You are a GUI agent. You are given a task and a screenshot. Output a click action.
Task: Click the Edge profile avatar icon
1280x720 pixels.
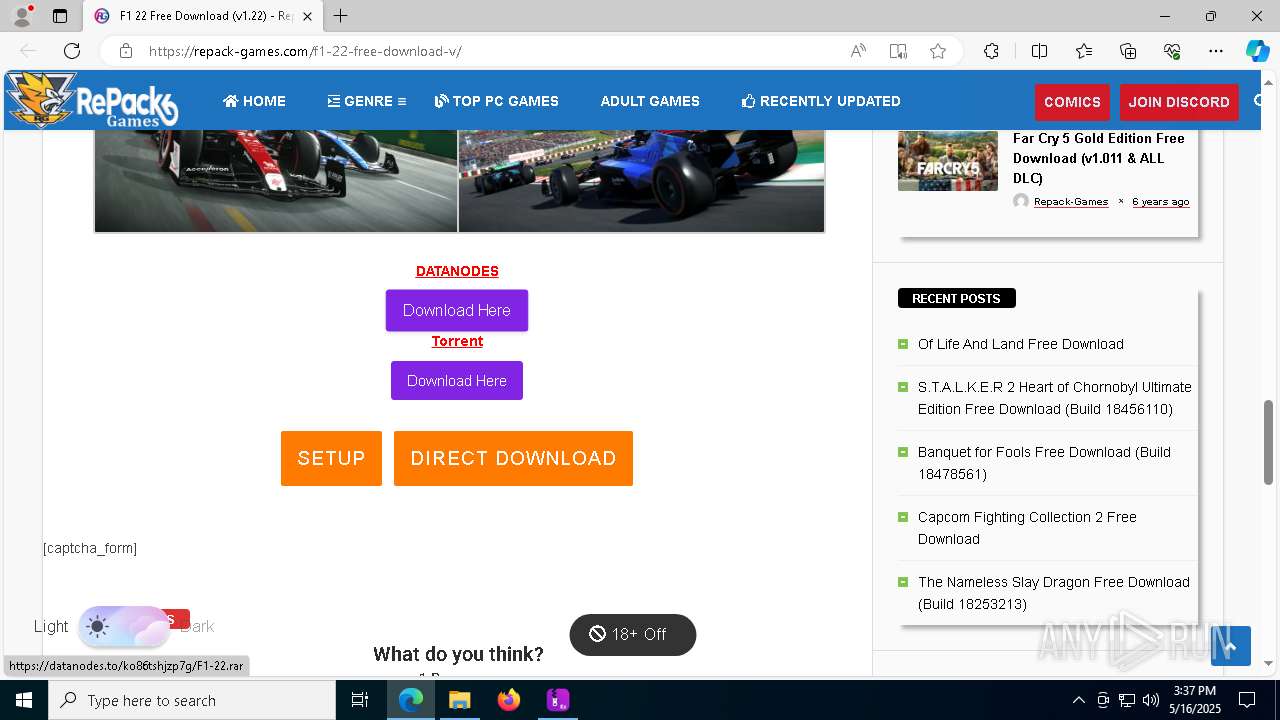click(21, 16)
